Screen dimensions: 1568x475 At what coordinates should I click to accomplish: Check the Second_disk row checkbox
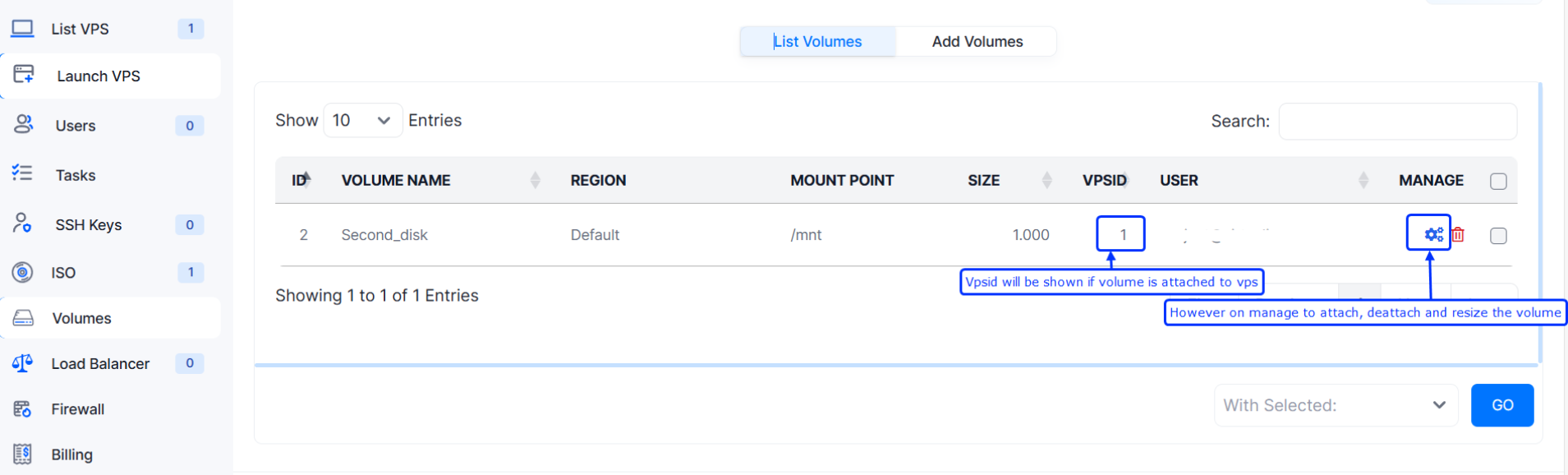pyautogui.click(x=1498, y=236)
